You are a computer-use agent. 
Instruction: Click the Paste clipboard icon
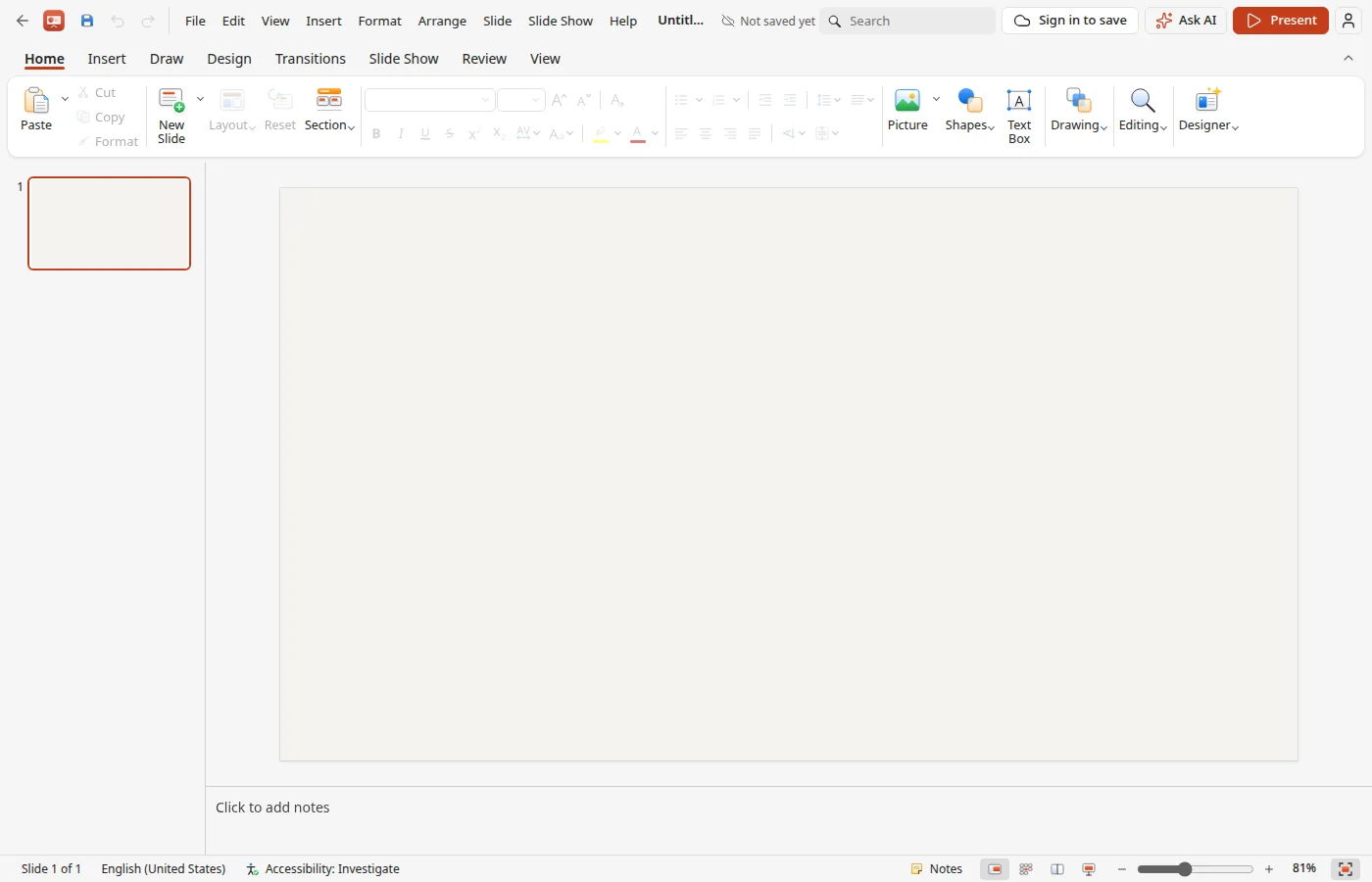36,100
